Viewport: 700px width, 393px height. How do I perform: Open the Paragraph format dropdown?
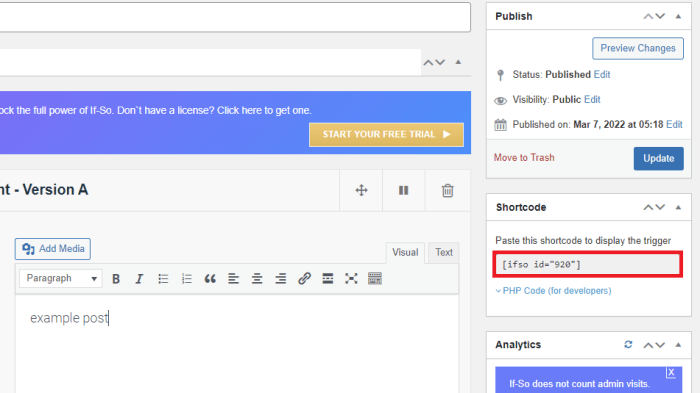[61, 279]
